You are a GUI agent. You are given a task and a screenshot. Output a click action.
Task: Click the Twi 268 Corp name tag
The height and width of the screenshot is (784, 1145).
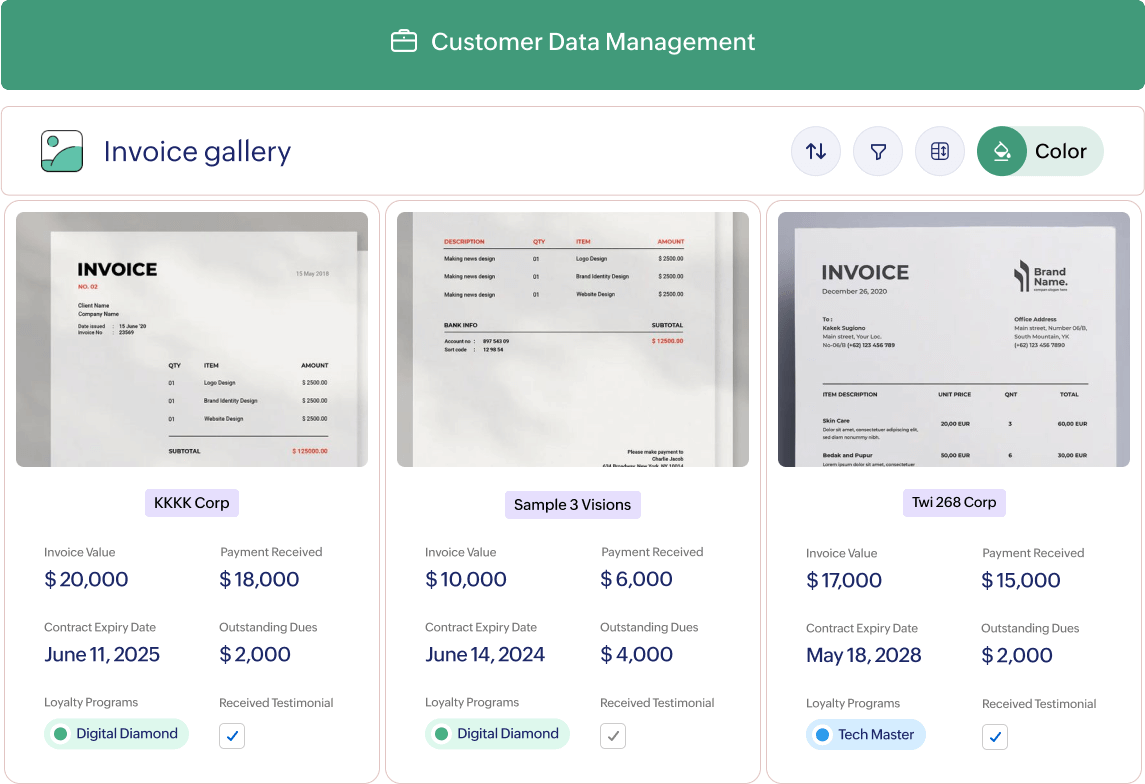[954, 503]
